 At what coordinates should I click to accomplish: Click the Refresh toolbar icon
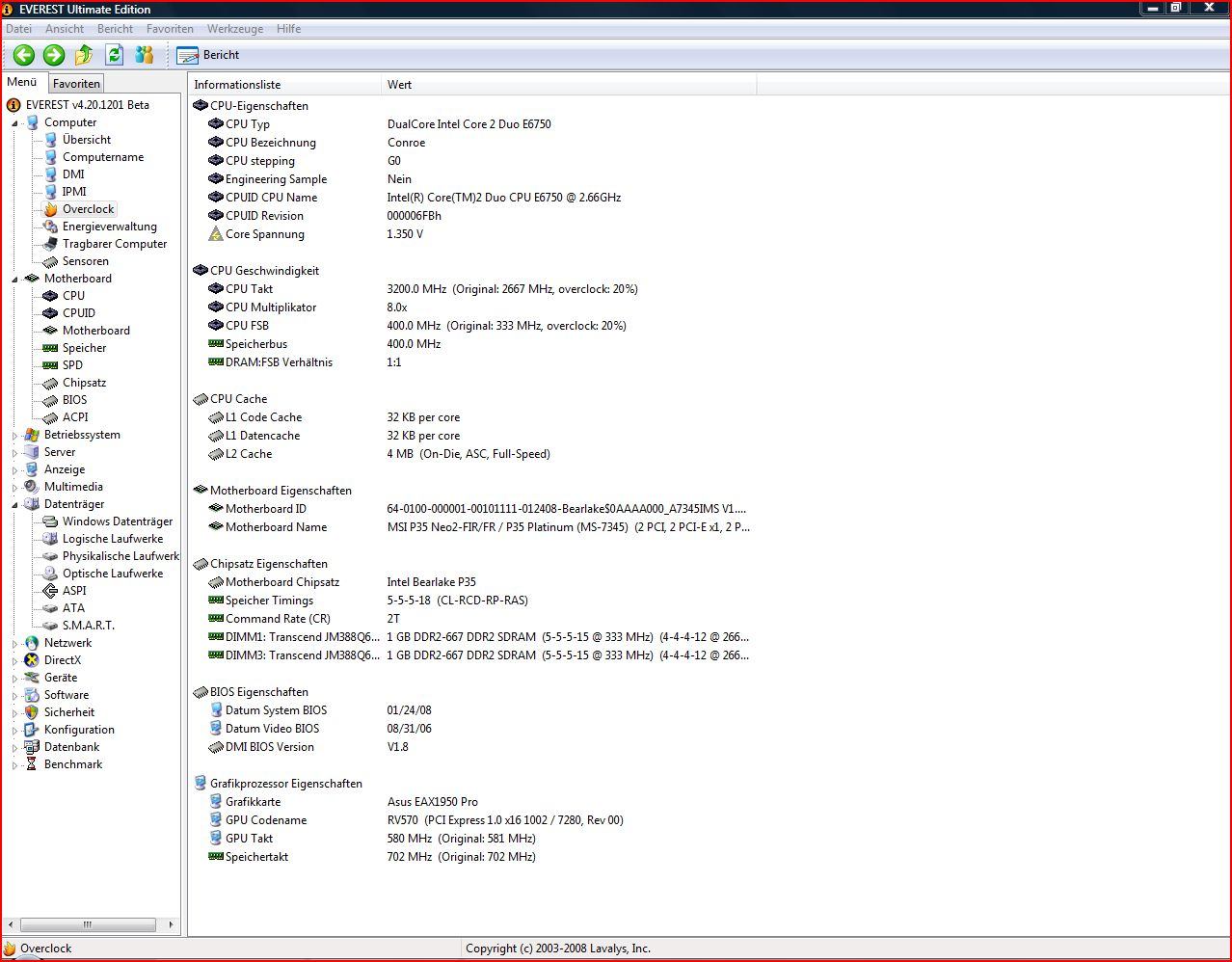114,55
